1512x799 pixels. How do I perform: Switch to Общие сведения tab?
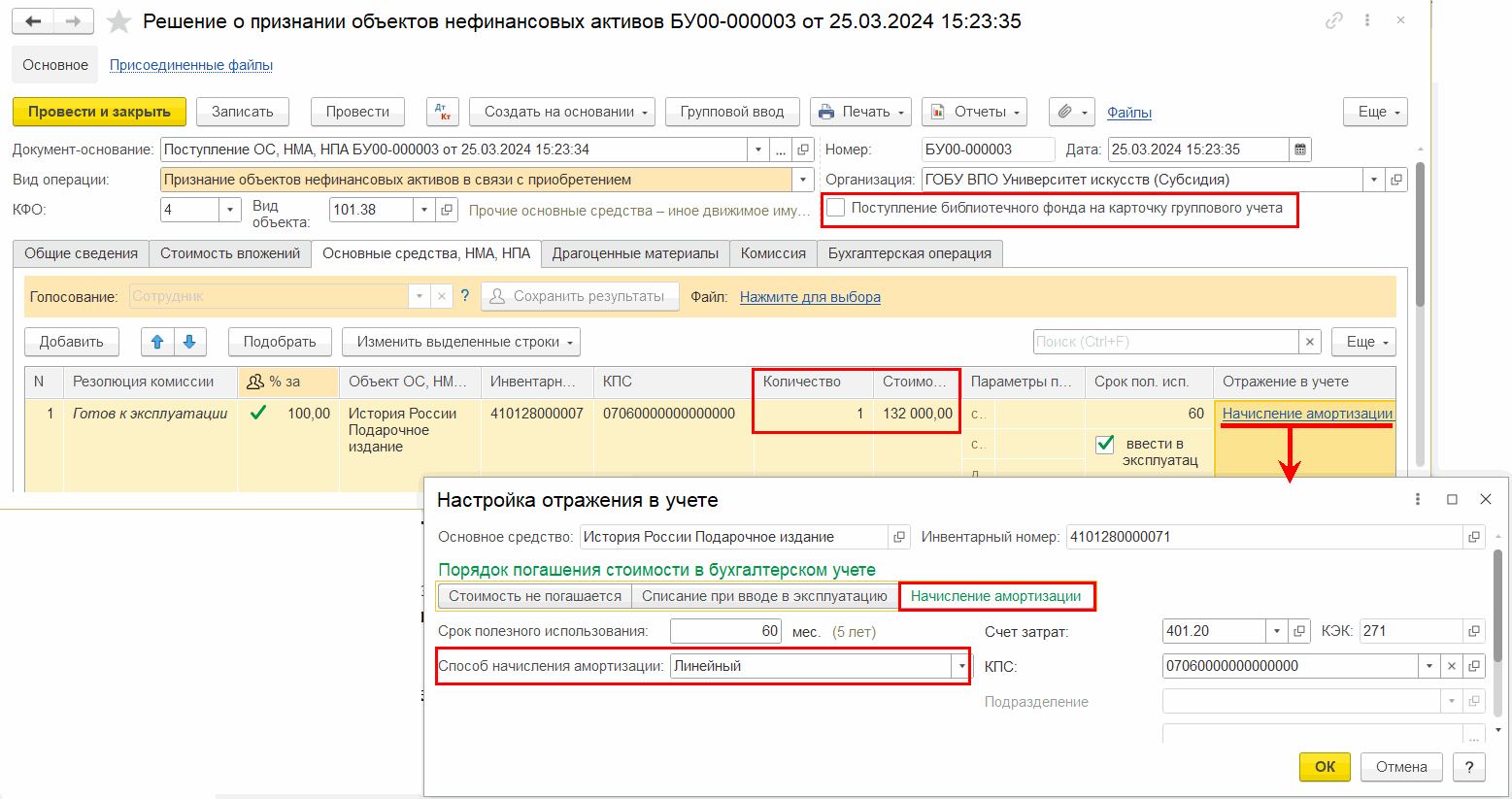[81, 253]
